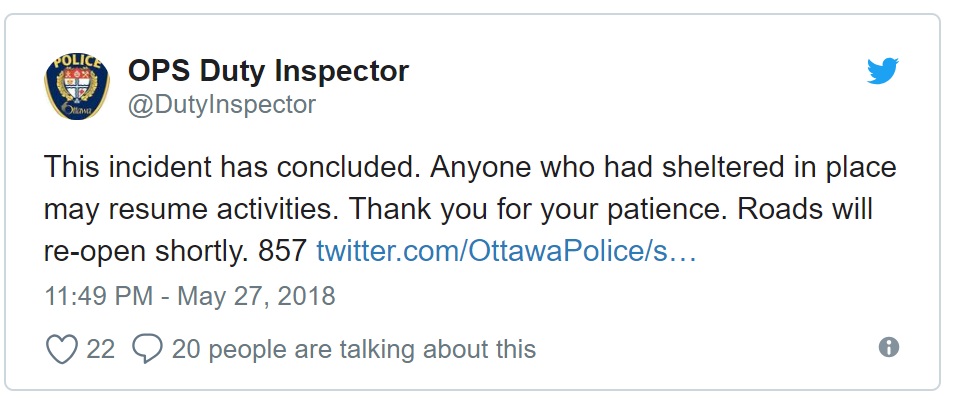The image size is (963, 404).
Task: Click the reply speech bubble icon
Action: (148, 349)
